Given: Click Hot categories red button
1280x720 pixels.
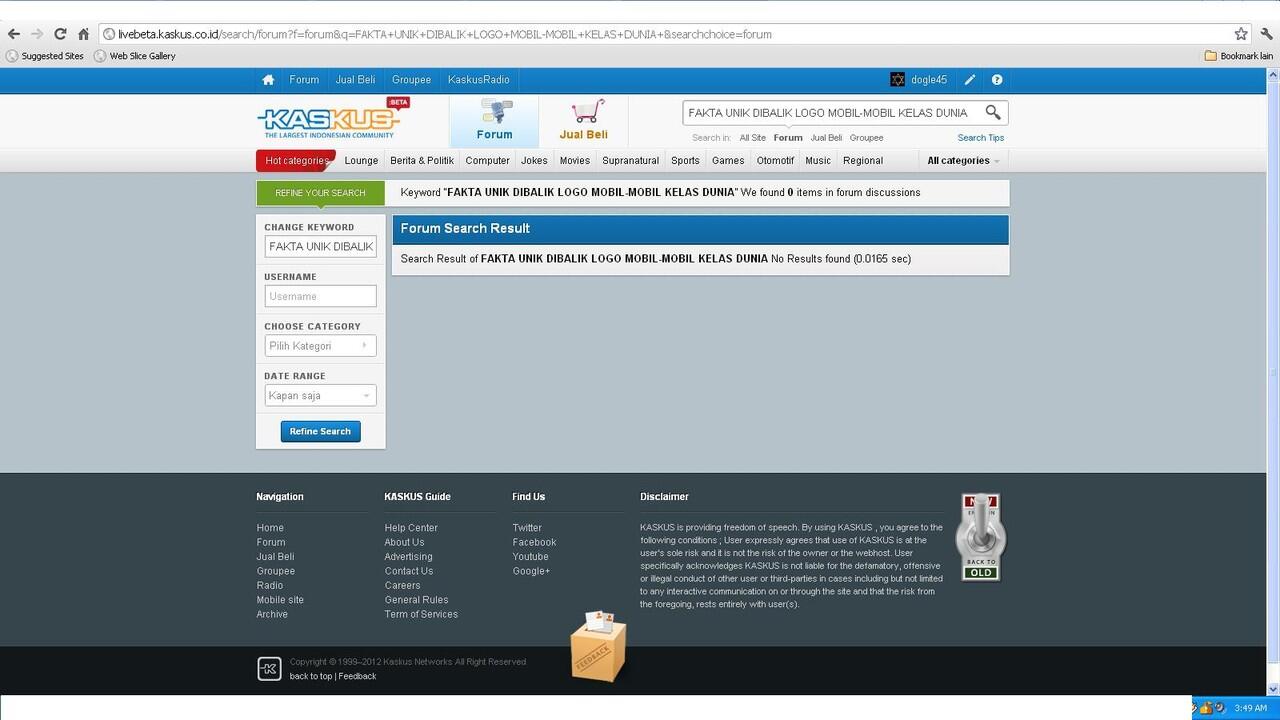Looking at the screenshot, I should click(296, 160).
